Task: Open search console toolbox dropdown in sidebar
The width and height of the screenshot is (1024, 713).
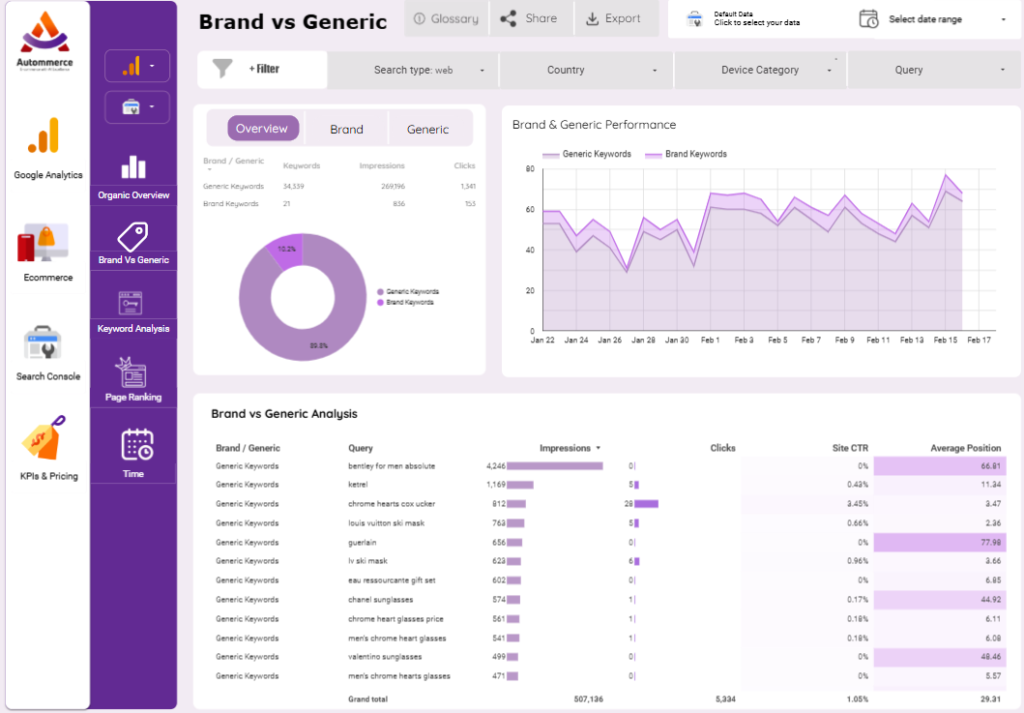Action: pos(137,107)
